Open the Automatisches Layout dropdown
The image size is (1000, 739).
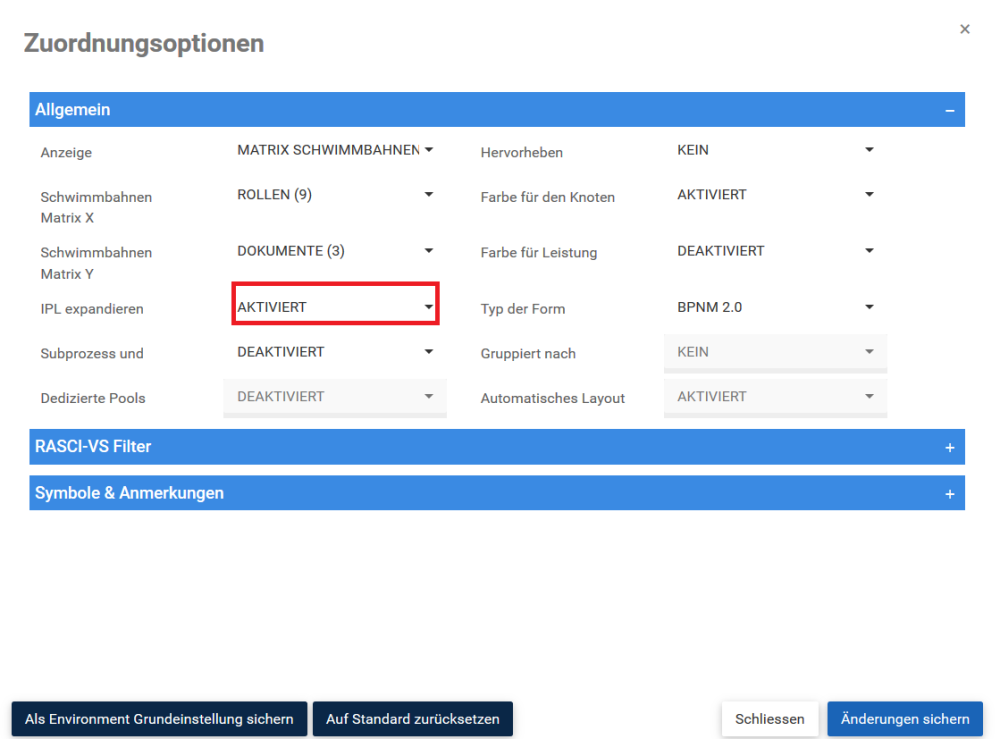[775, 397]
